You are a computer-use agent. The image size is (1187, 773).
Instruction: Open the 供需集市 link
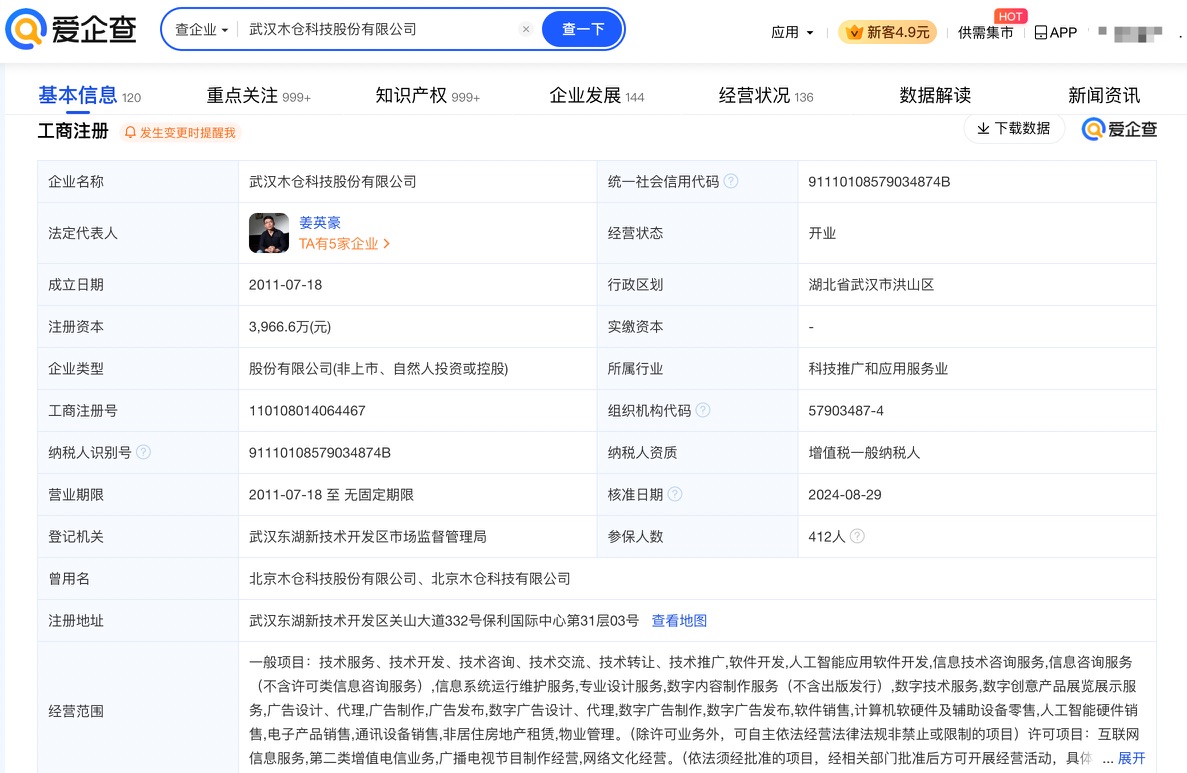point(985,33)
